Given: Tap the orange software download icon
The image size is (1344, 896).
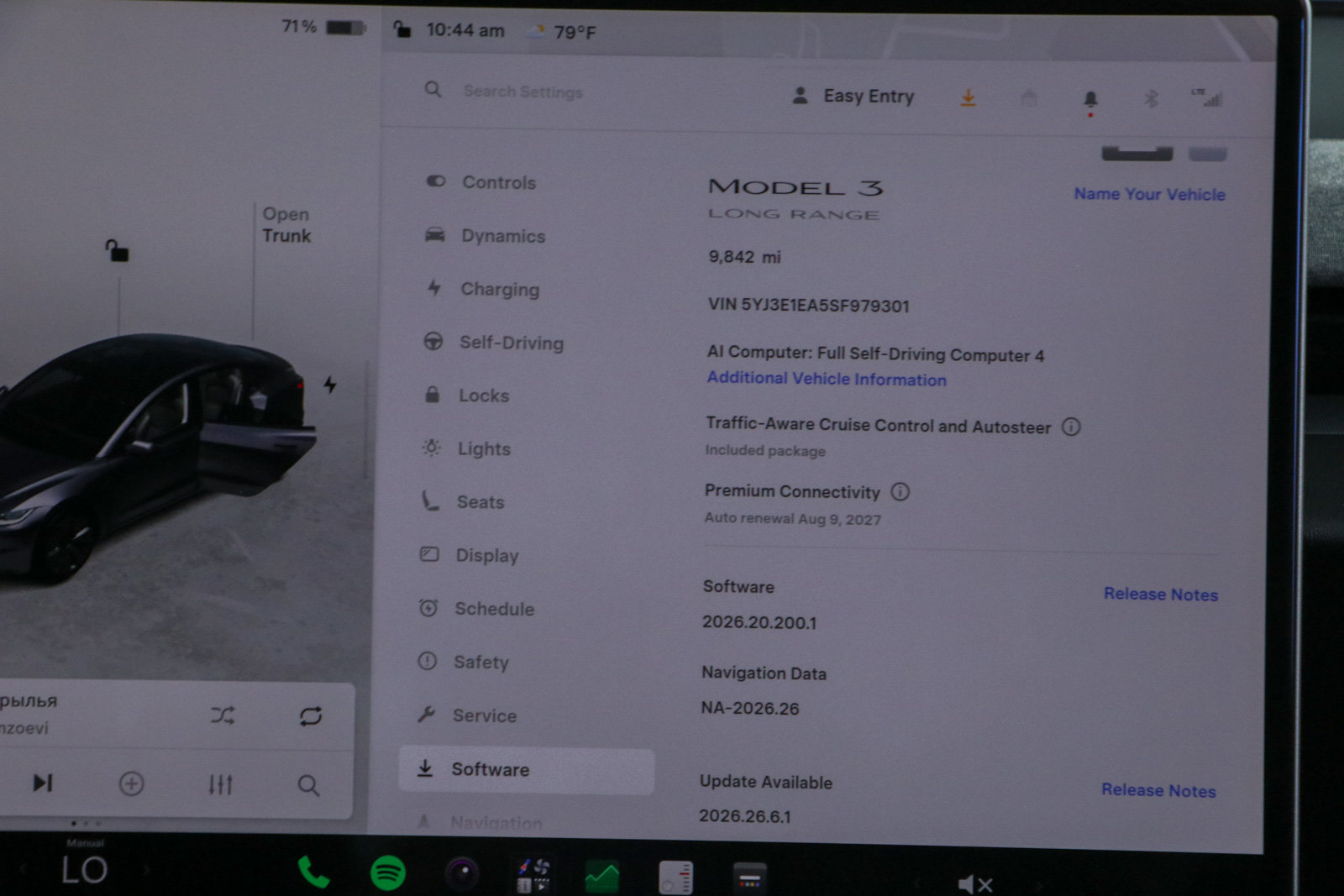Looking at the screenshot, I should click(968, 98).
